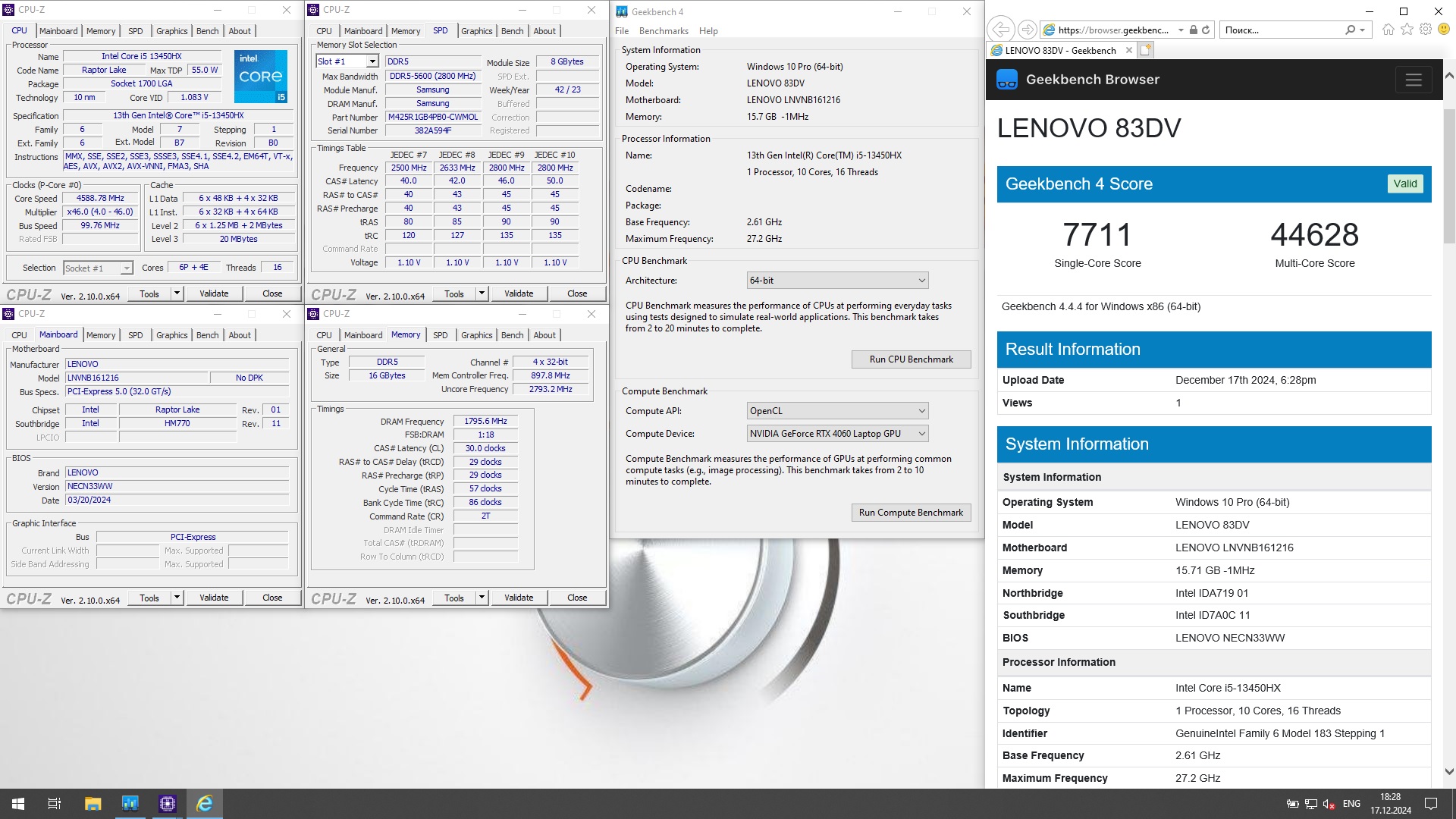
Task: Click the CPU-Z taskbar icon
Action: (x=167, y=804)
